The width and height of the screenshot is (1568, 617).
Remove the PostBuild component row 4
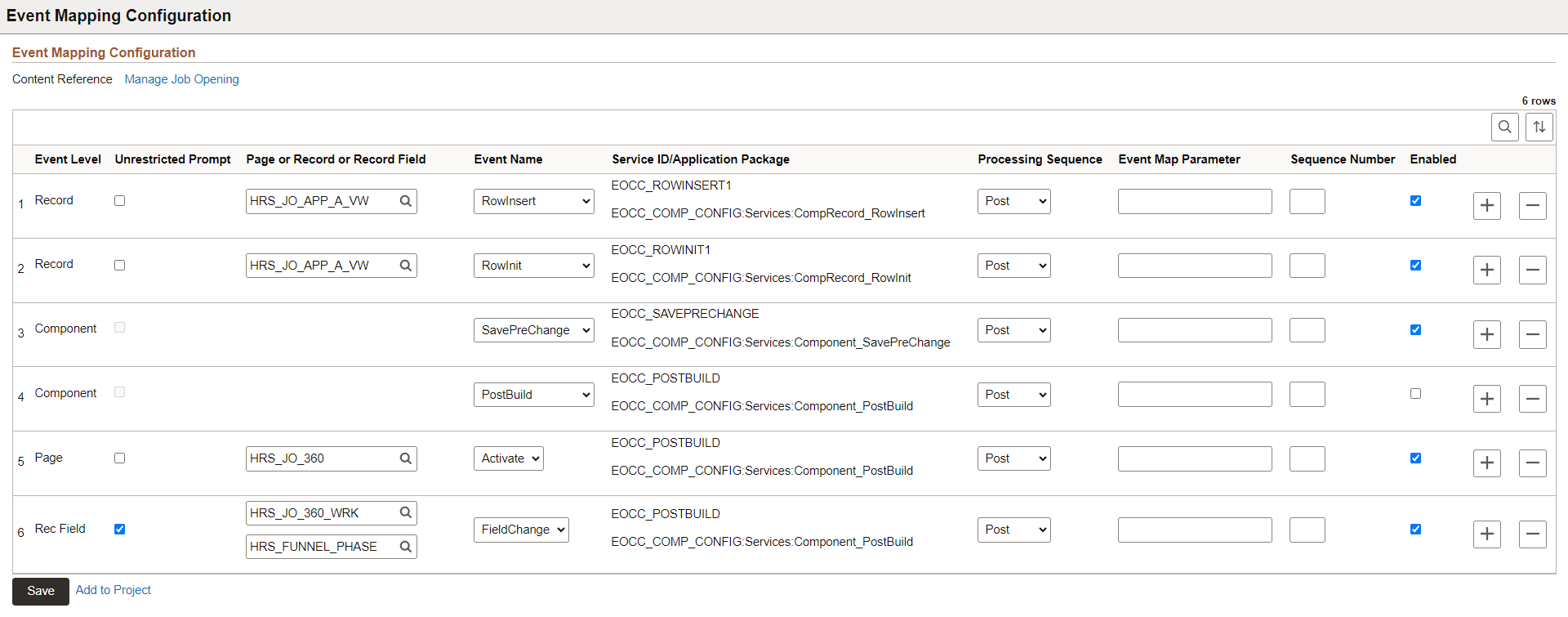tap(1532, 399)
